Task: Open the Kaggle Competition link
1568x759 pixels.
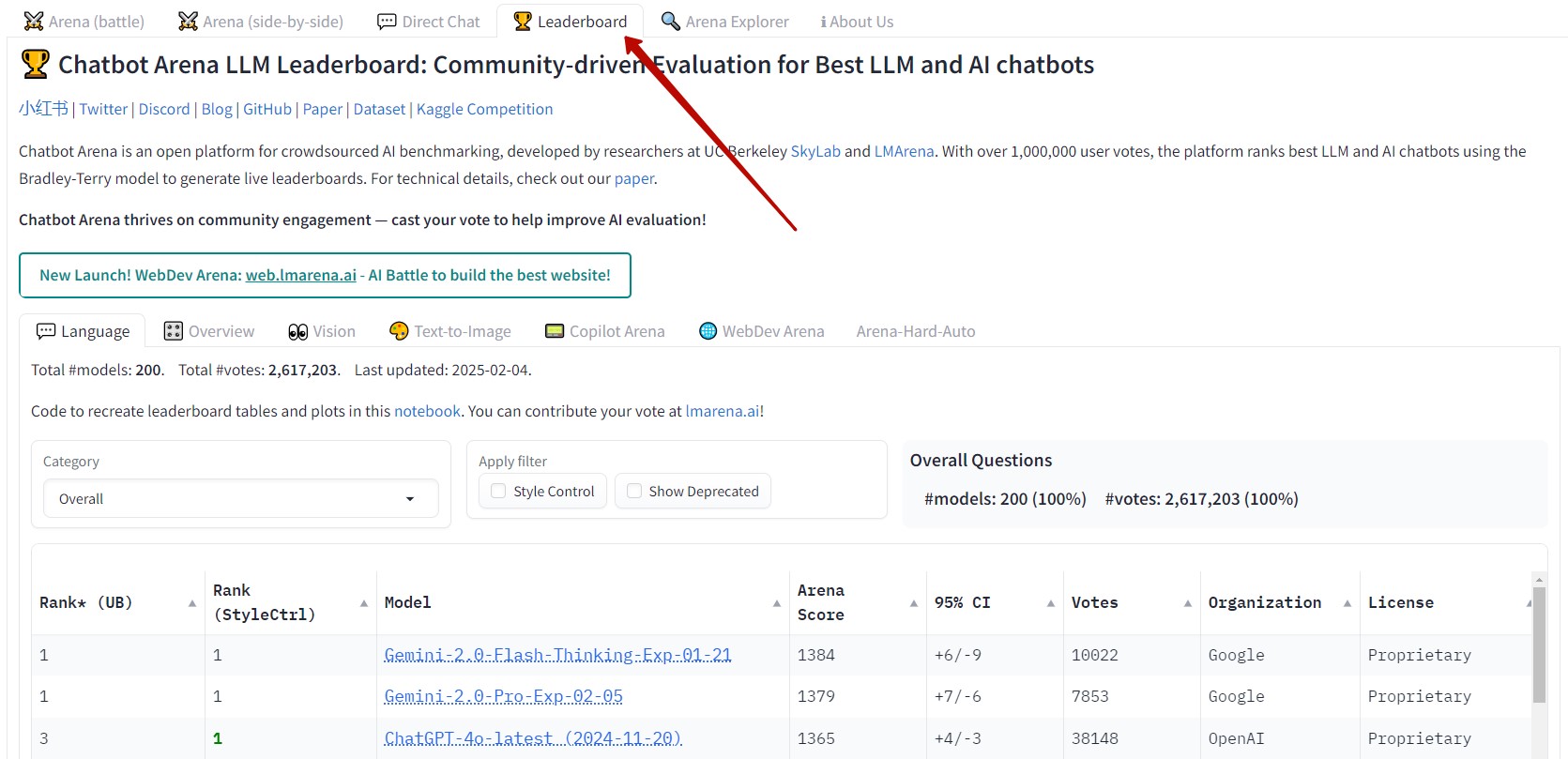Action: [484, 109]
